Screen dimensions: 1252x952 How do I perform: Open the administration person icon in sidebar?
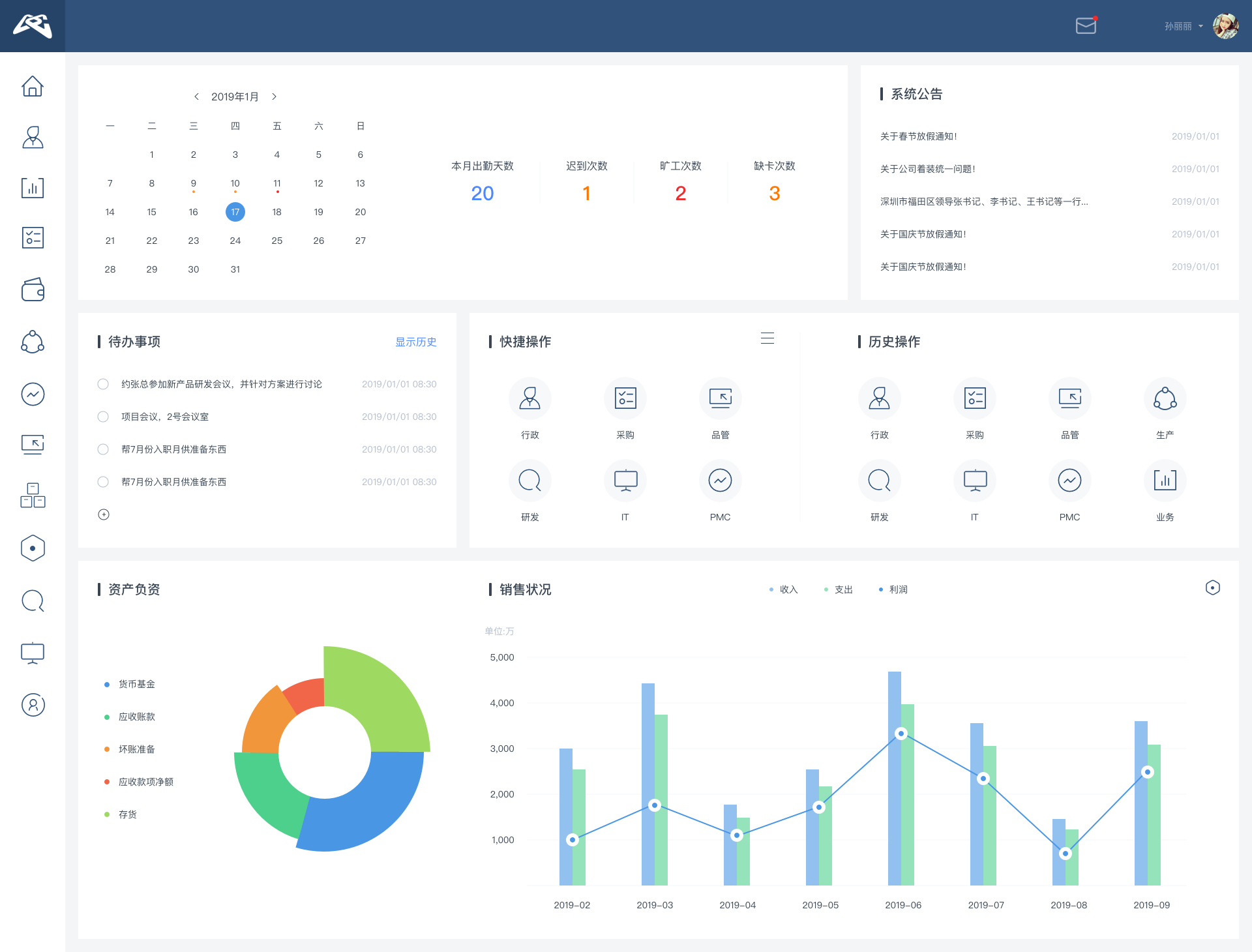coord(33,137)
